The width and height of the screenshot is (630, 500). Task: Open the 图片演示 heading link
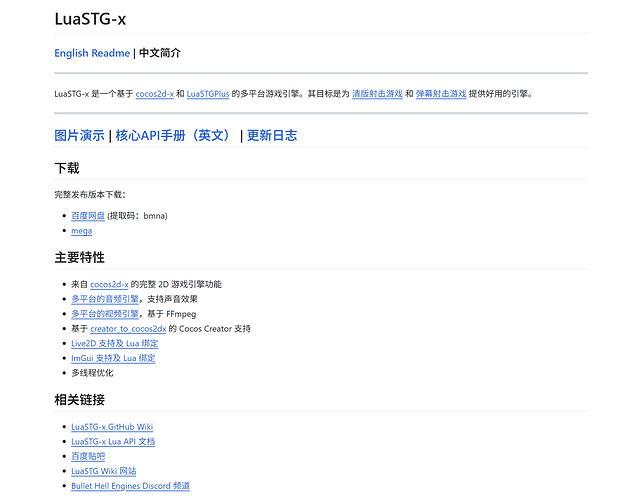pos(79,135)
